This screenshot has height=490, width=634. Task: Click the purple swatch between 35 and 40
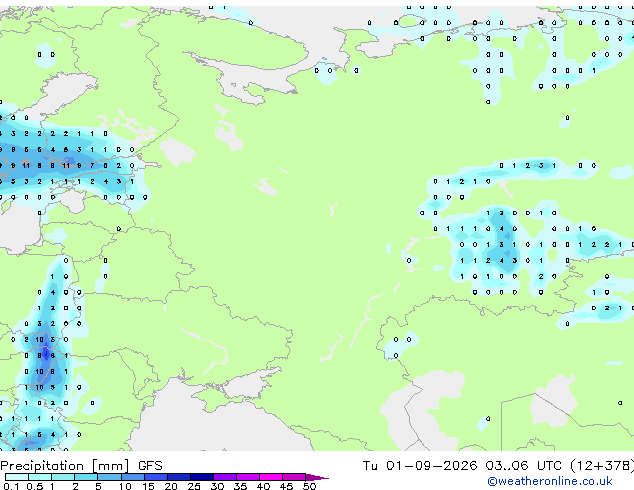point(248,477)
